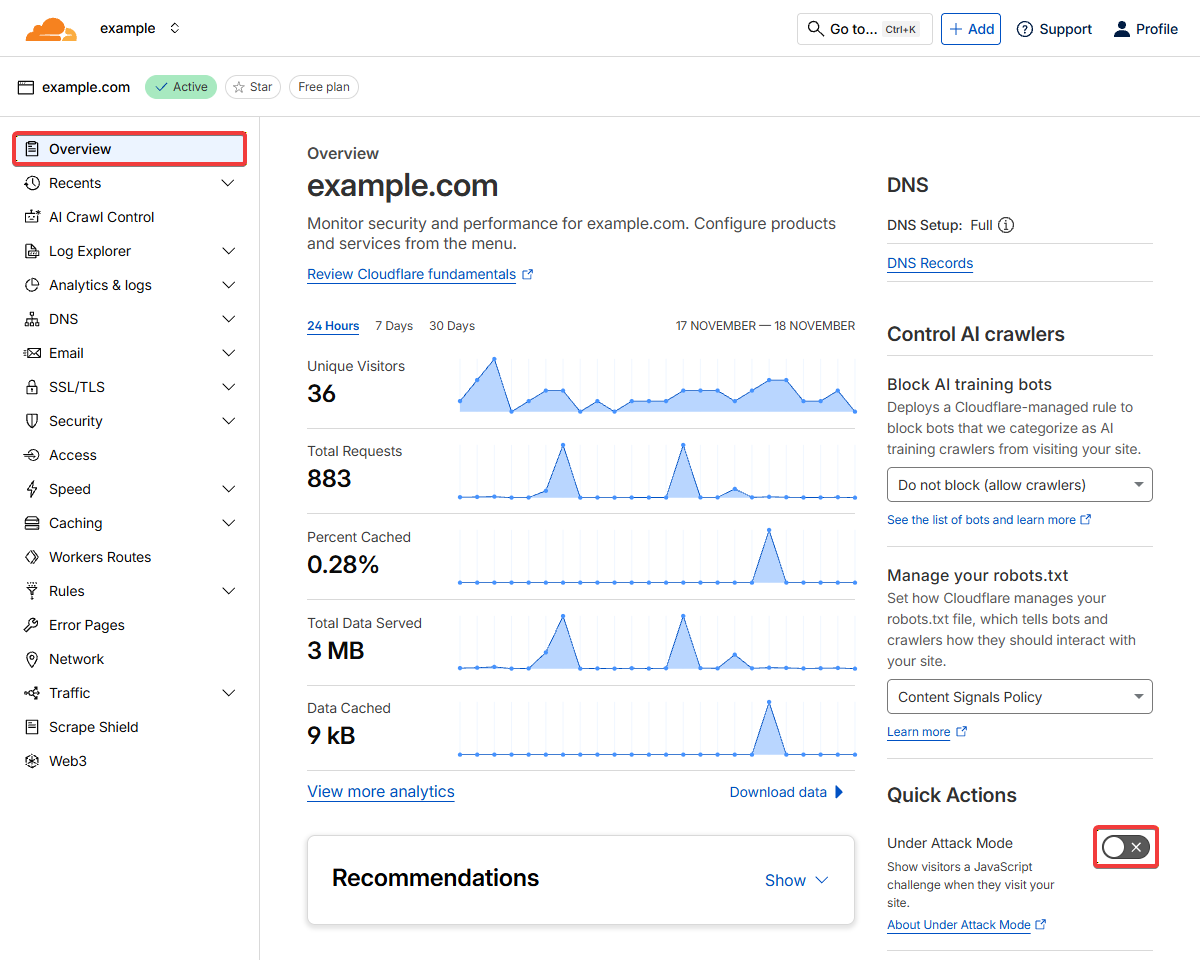Click the Add button

pyautogui.click(x=970, y=29)
